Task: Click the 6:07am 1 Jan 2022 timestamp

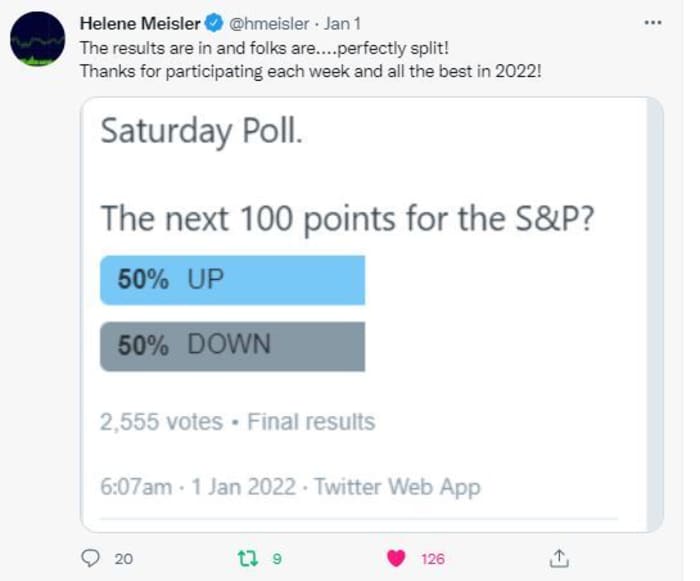Action: coord(197,487)
